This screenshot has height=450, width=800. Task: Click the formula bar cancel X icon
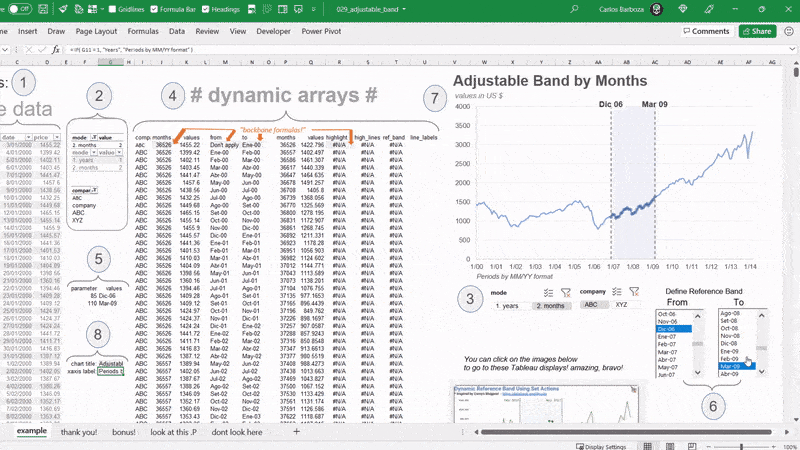29,49
